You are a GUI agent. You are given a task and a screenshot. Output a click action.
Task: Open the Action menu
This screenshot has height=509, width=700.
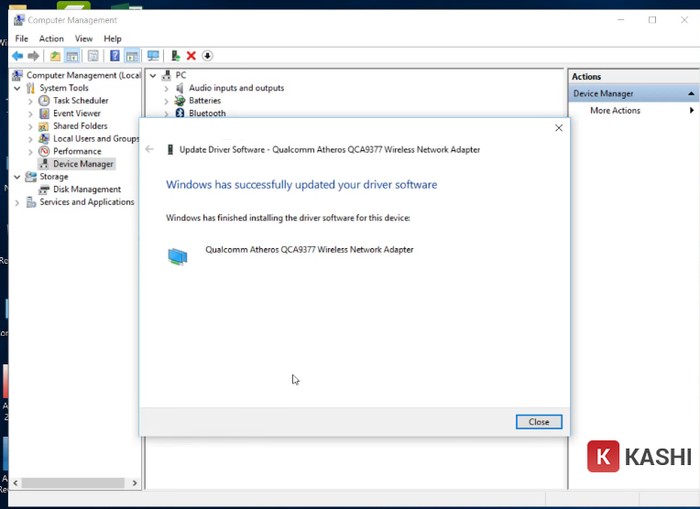click(x=51, y=38)
